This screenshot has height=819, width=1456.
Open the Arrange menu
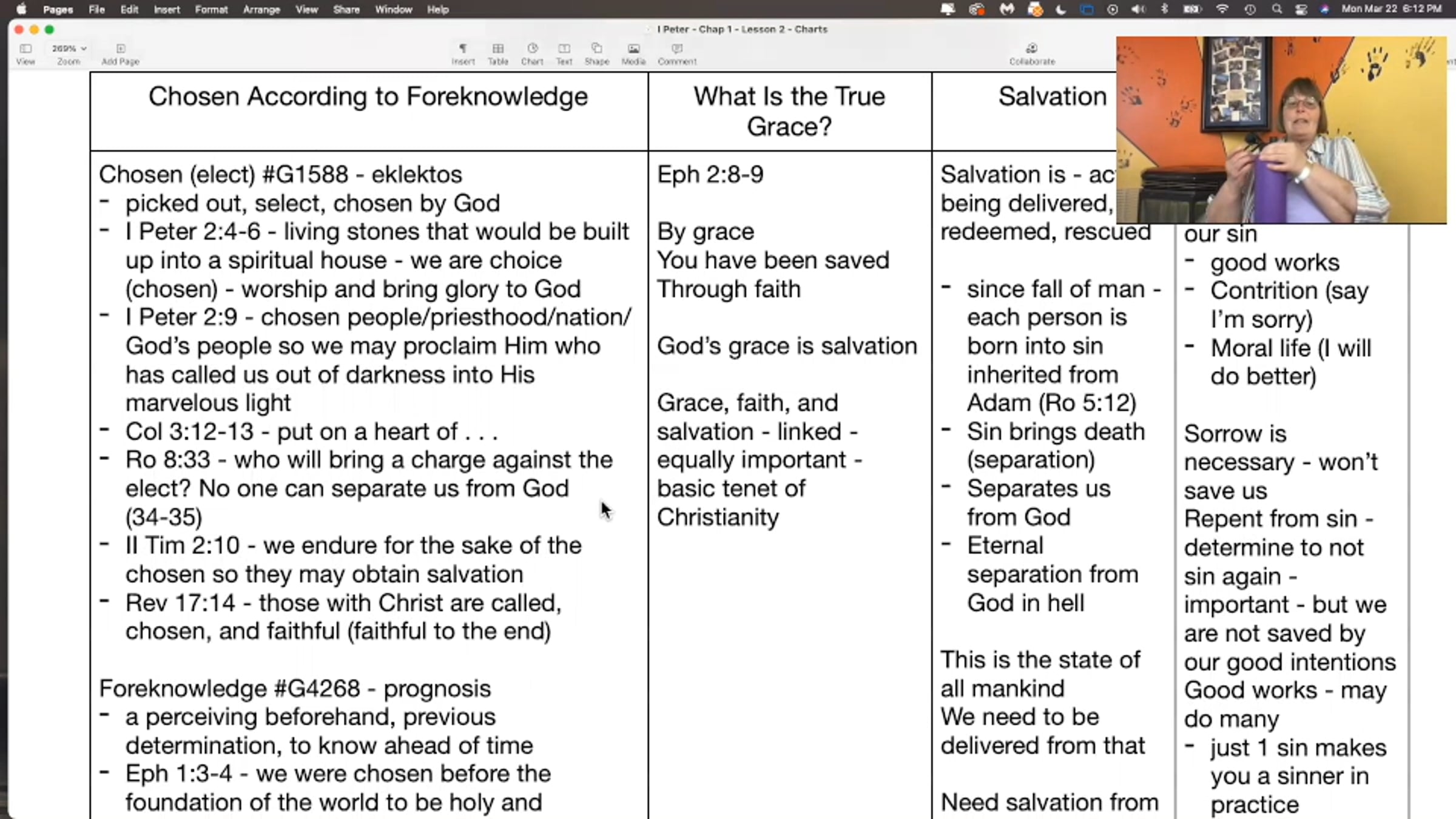click(x=261, y=9)
